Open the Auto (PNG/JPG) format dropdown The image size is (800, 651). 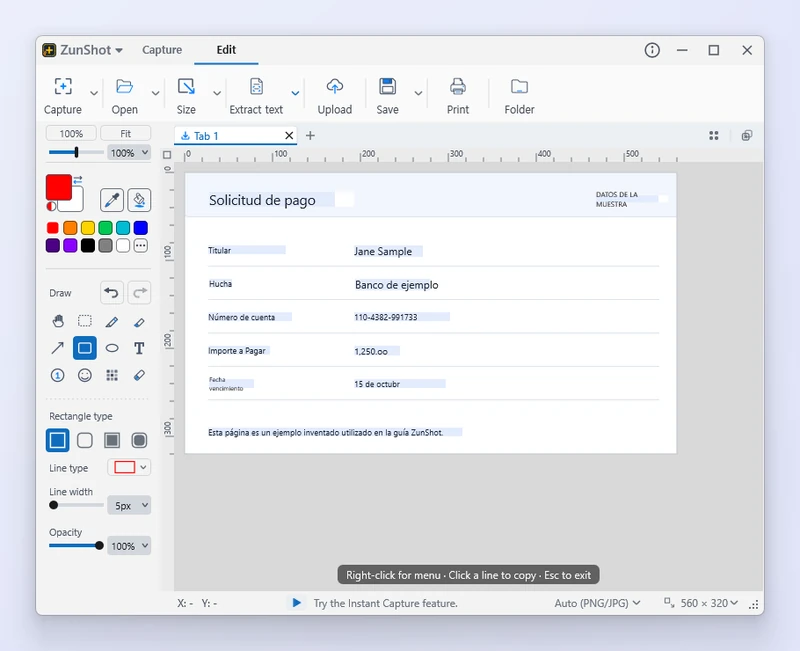(597, 603)
